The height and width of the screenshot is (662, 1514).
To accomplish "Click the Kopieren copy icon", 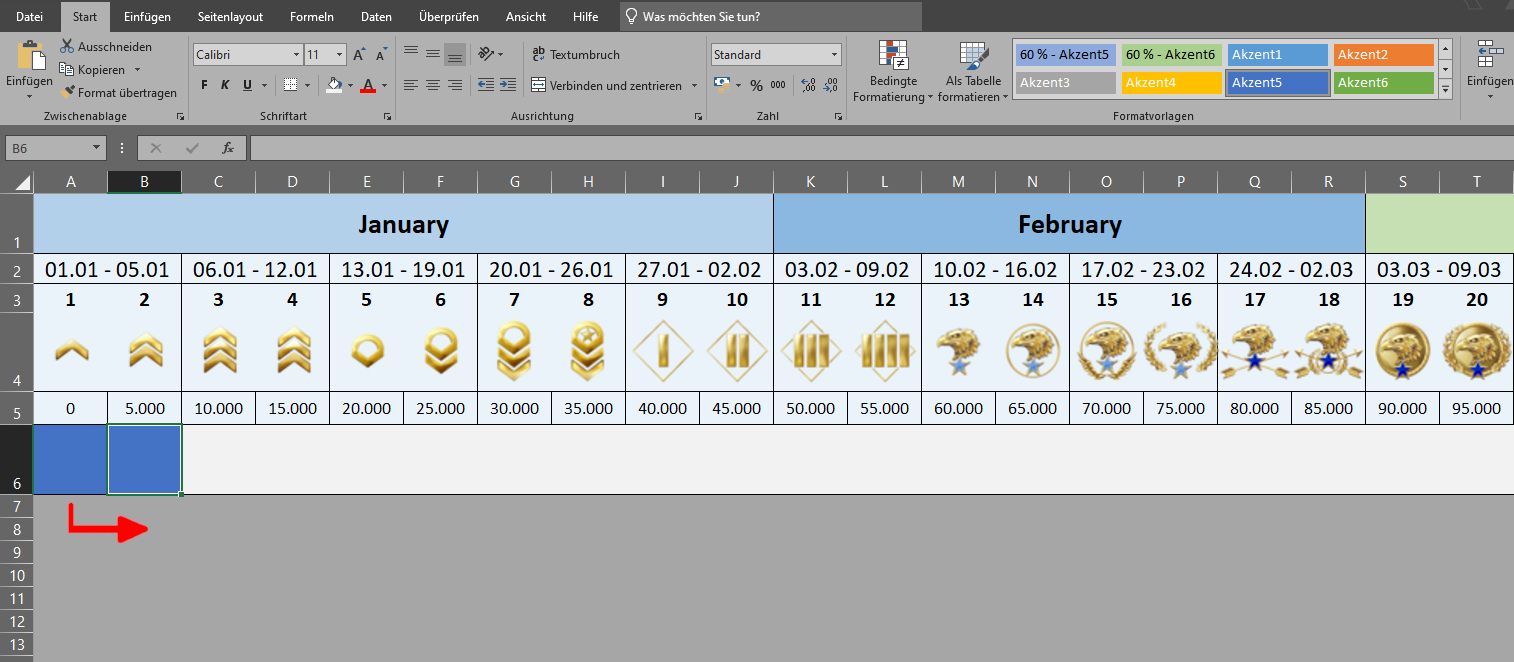I will (x=67, y=70).
